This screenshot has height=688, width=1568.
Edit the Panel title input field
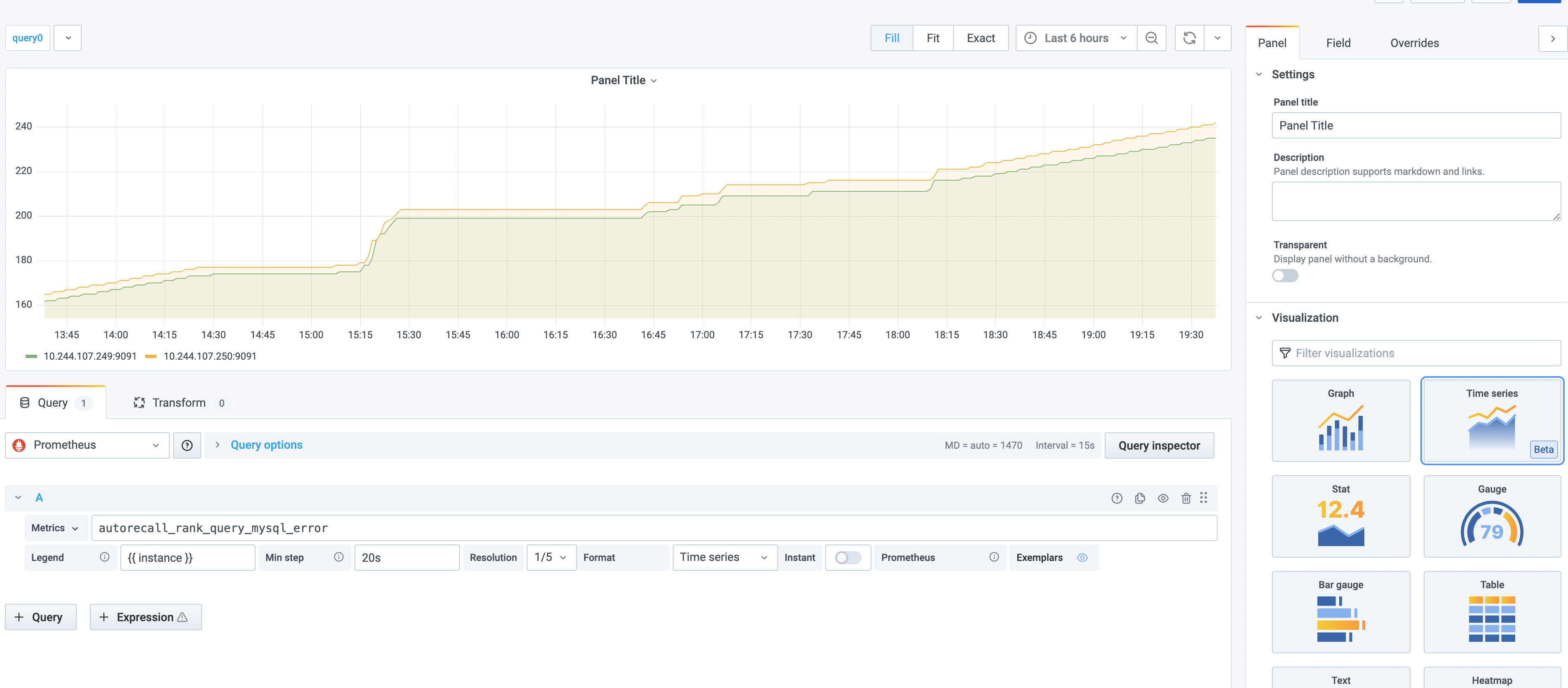[x=1416, y=125]
